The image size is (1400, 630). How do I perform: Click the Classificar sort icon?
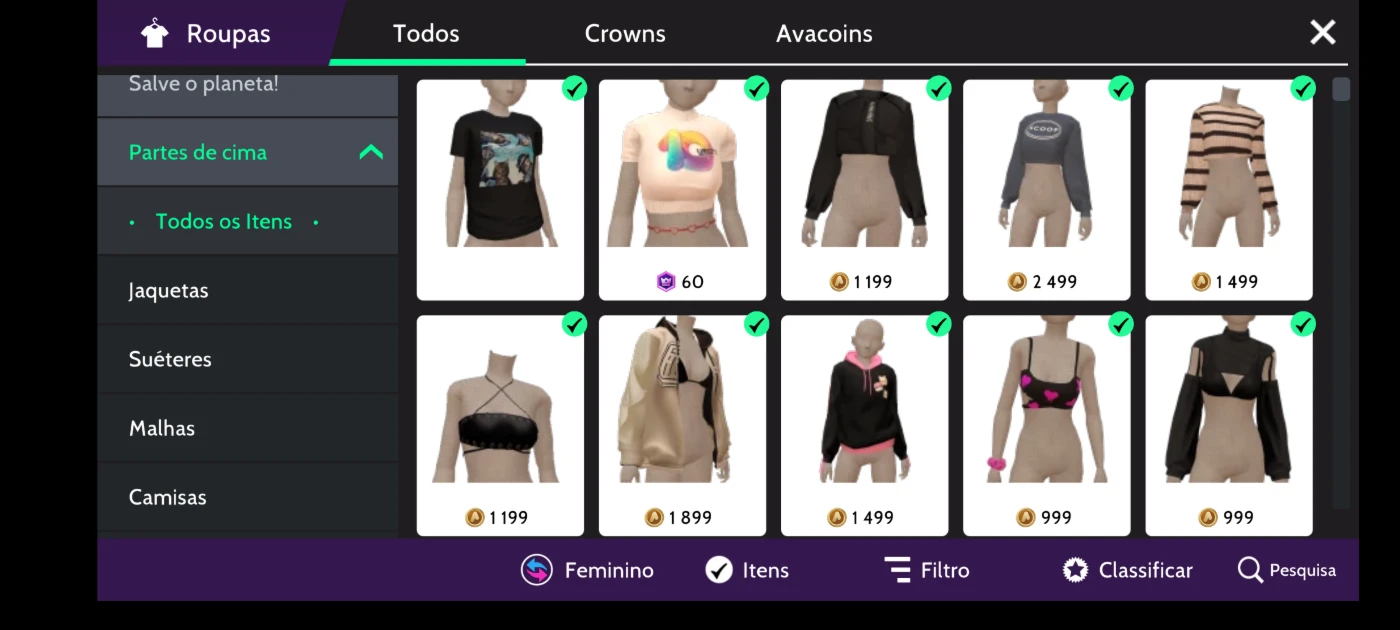click(1075, 570)
